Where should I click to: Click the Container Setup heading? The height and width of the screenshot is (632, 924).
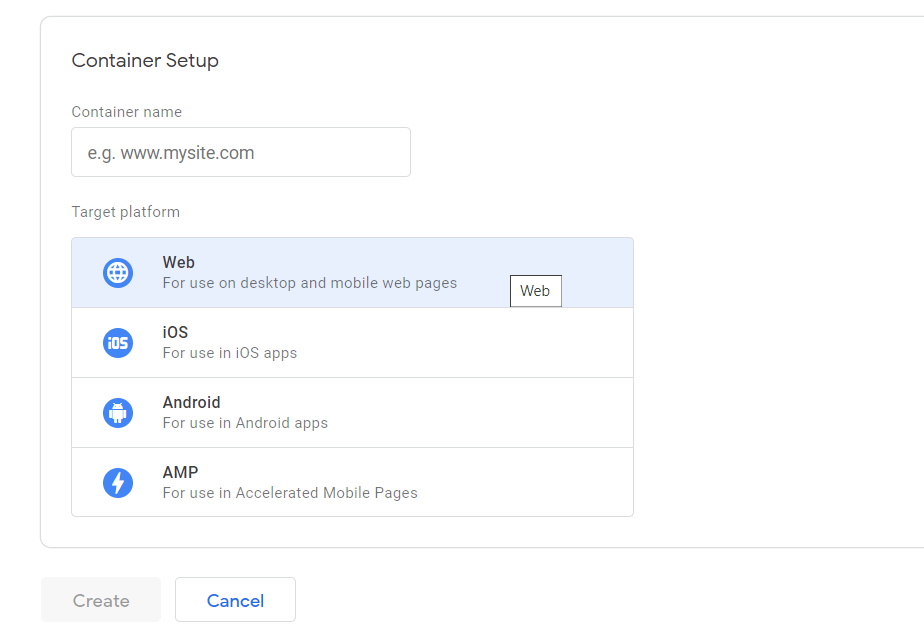coord(145,61)
